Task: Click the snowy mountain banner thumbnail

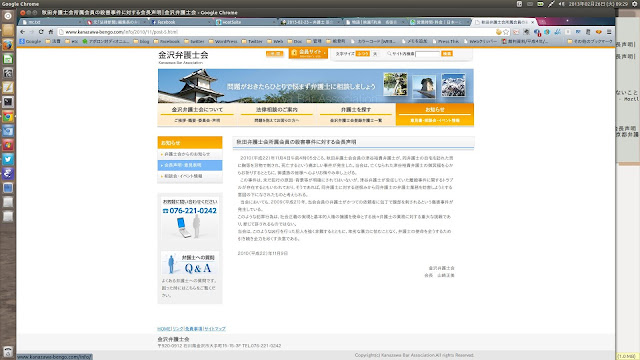Action: click(x=453, y=85)
